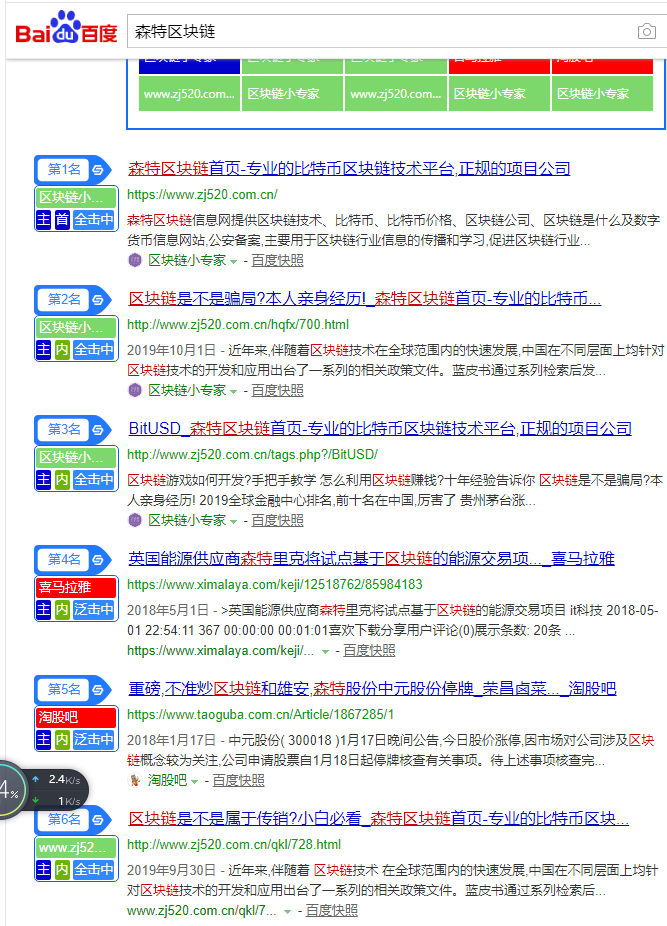The width and height of the screenshot is (667, 926).
Task: Click the 全击中 badge under rank 3
Action: [93, 480]
